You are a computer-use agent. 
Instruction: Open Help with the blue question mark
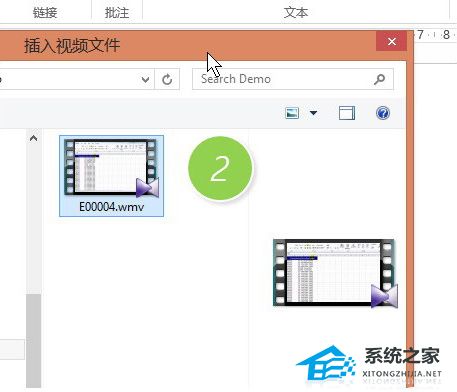tap(383, 113)
